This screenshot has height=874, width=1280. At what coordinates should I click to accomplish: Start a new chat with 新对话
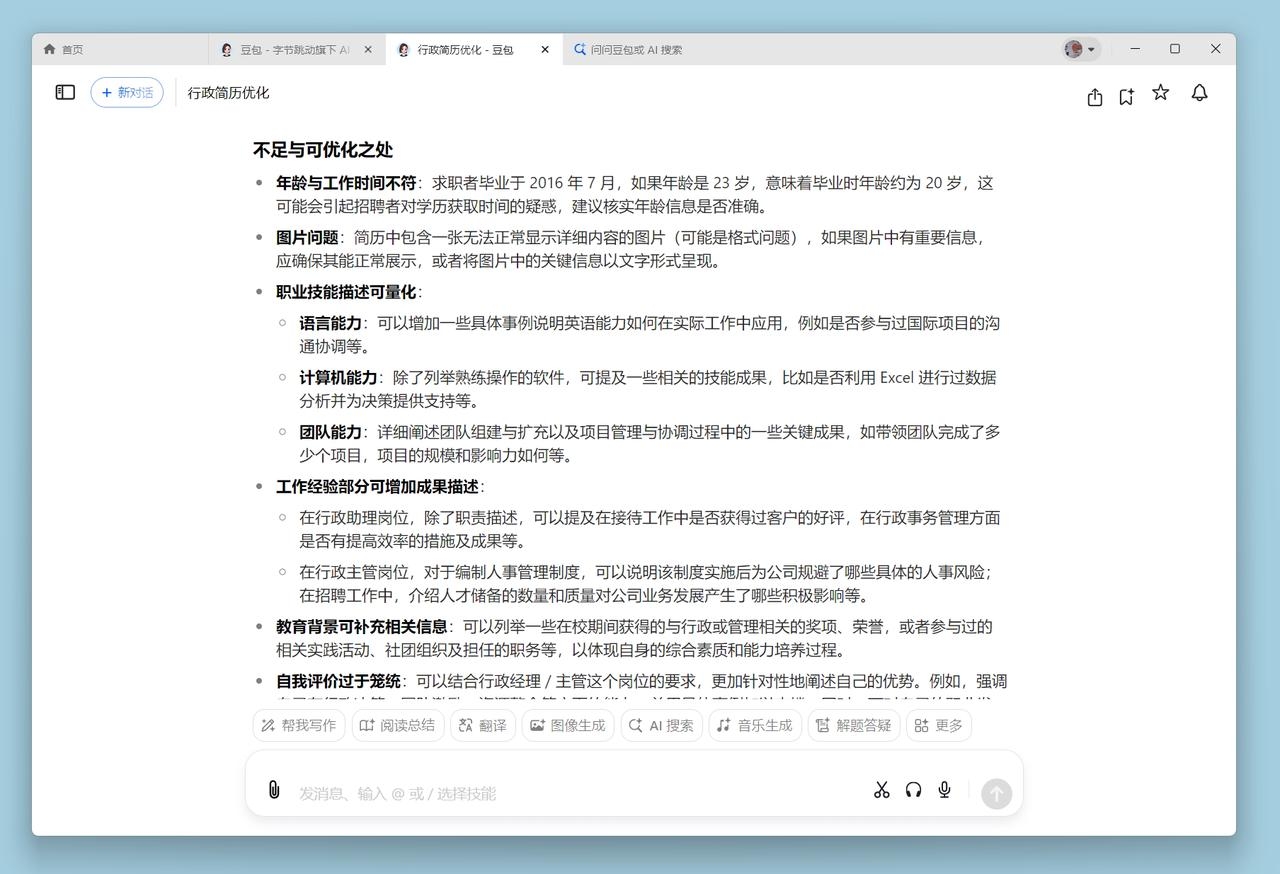point(127,93)
